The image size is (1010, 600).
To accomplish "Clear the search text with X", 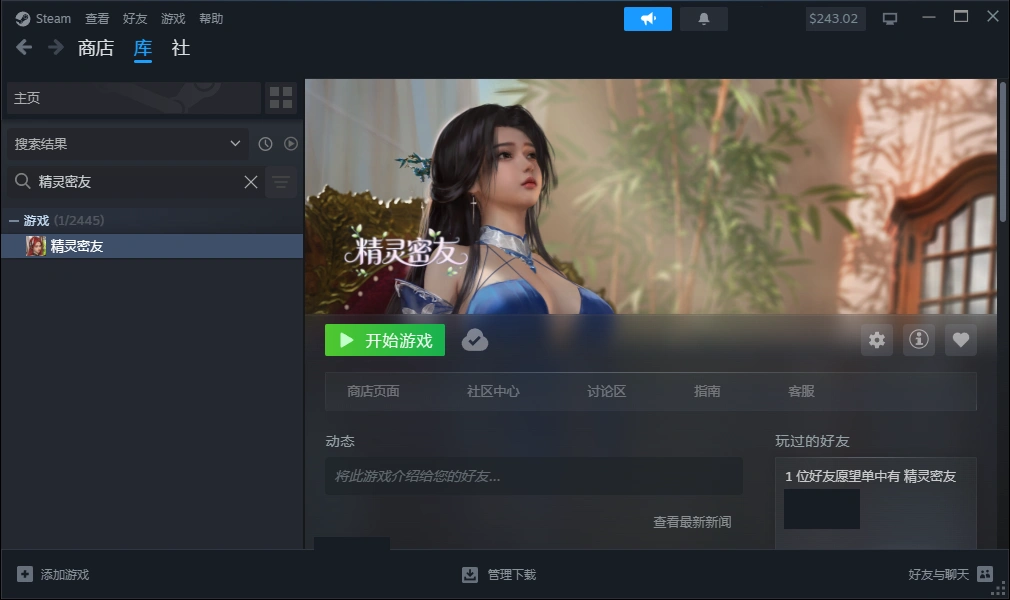I will [x=251, y=182].
